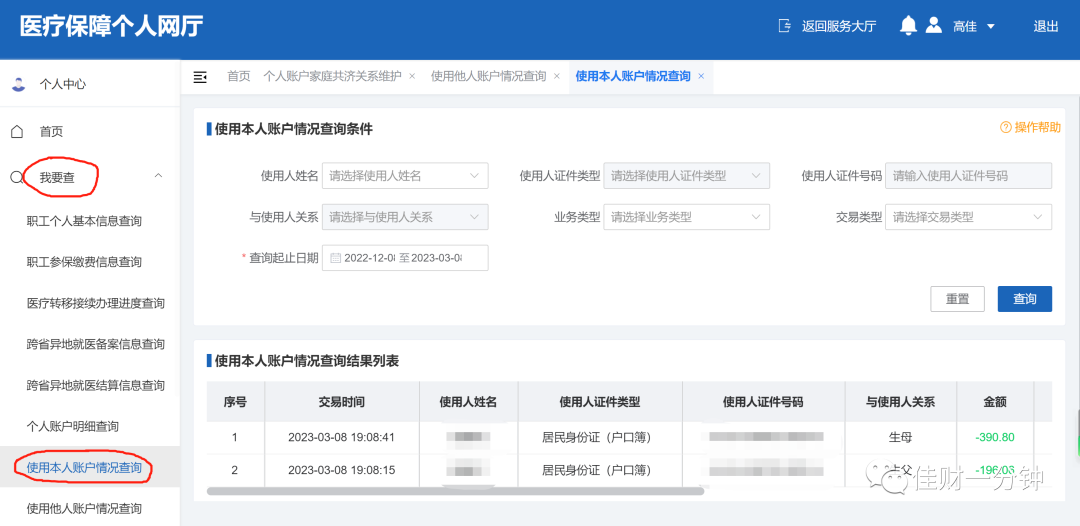Image resolution: width=1080 pixels, height=526 pixels.
Task: Click the 医疗保障个人网厅 site title
Action: pos(112,26)
